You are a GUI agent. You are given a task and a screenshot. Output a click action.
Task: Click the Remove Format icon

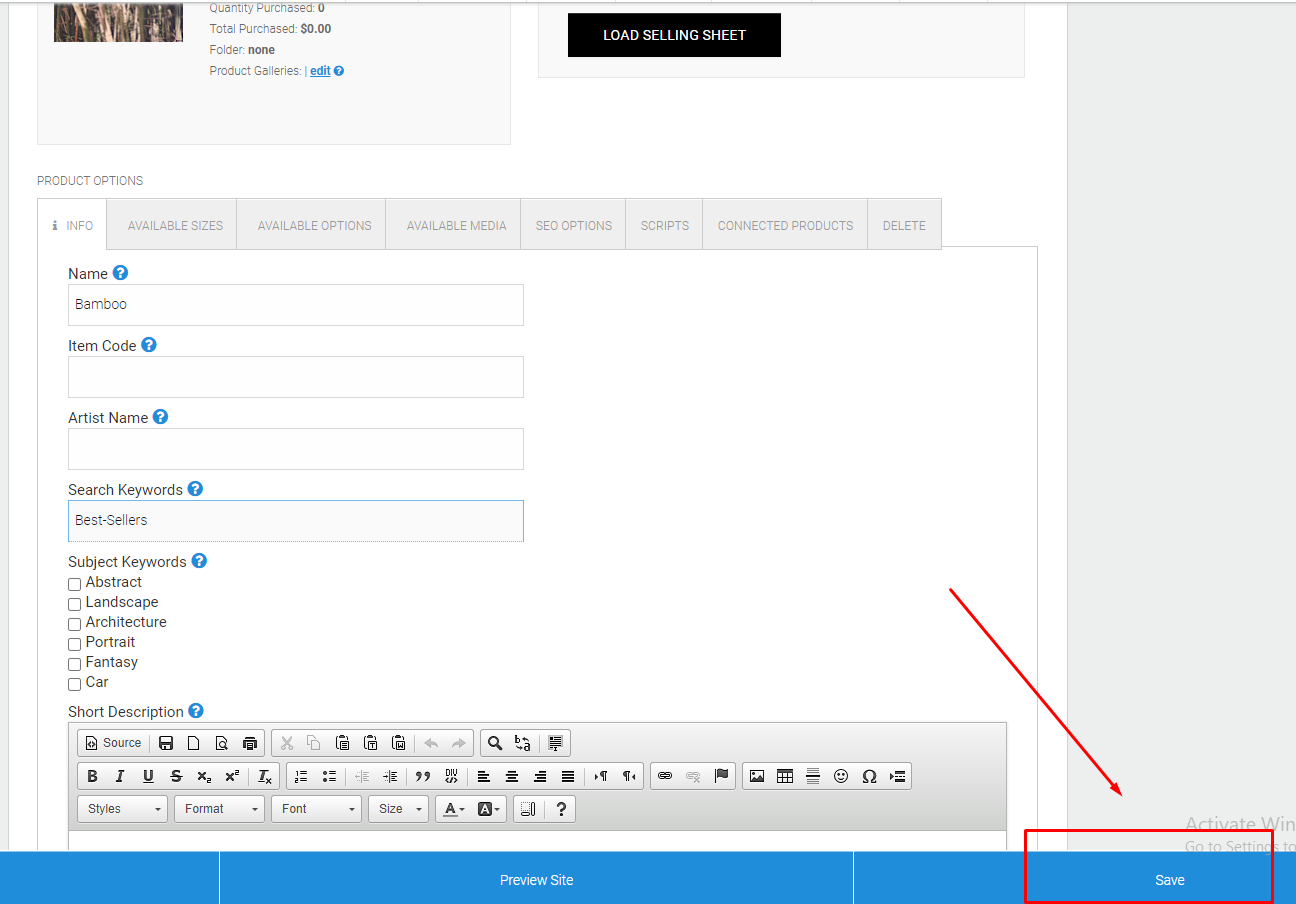[265, 776]
